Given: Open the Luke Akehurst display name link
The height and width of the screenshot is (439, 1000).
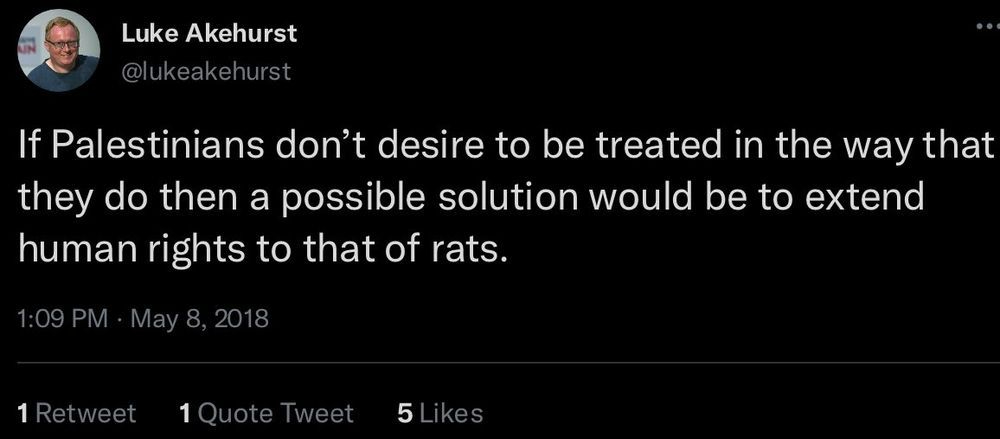Looking at the screenshot, I should (x=208, y=33).
